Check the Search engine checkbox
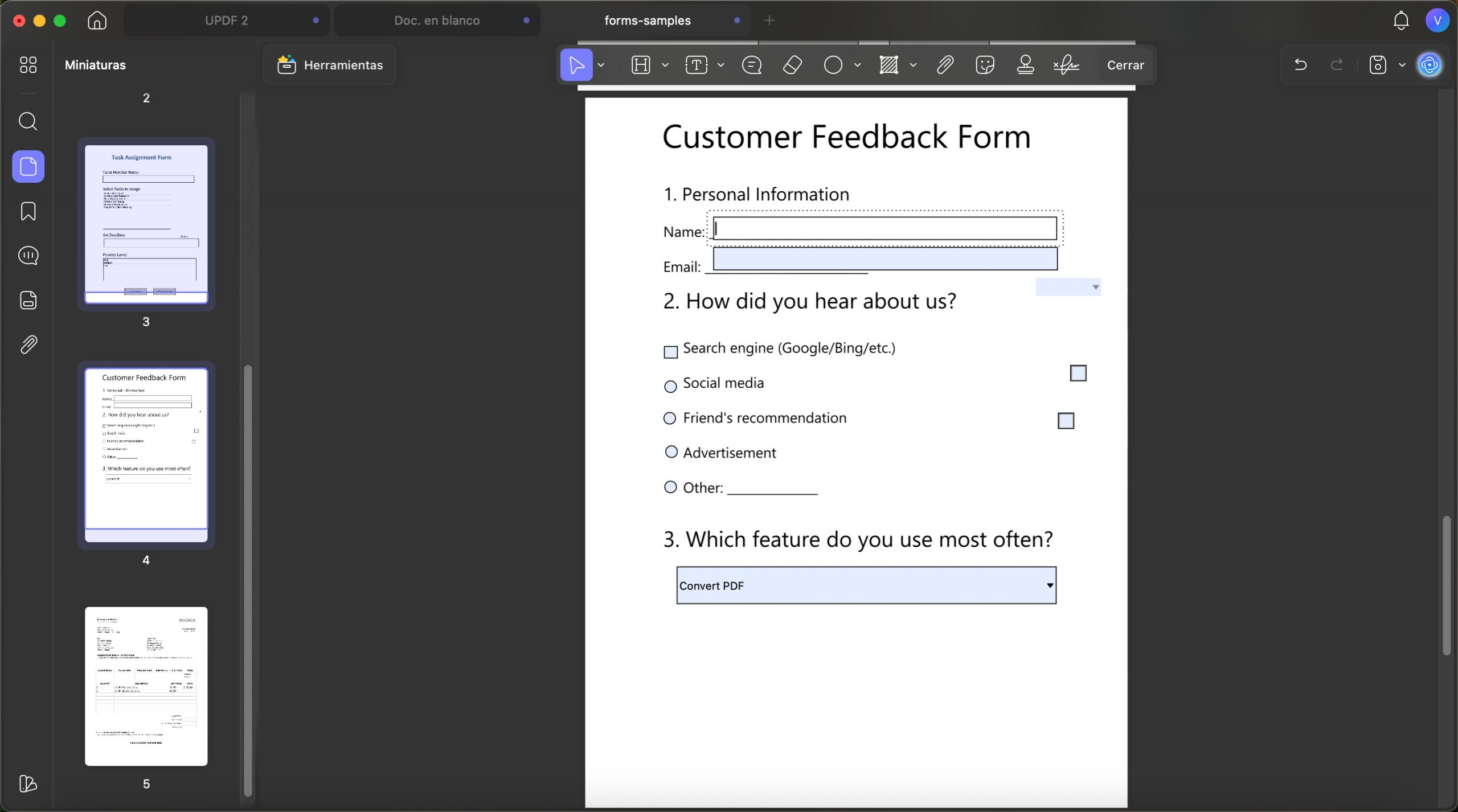Screen dimensions: 1458x812 click(x=671, y=352)
